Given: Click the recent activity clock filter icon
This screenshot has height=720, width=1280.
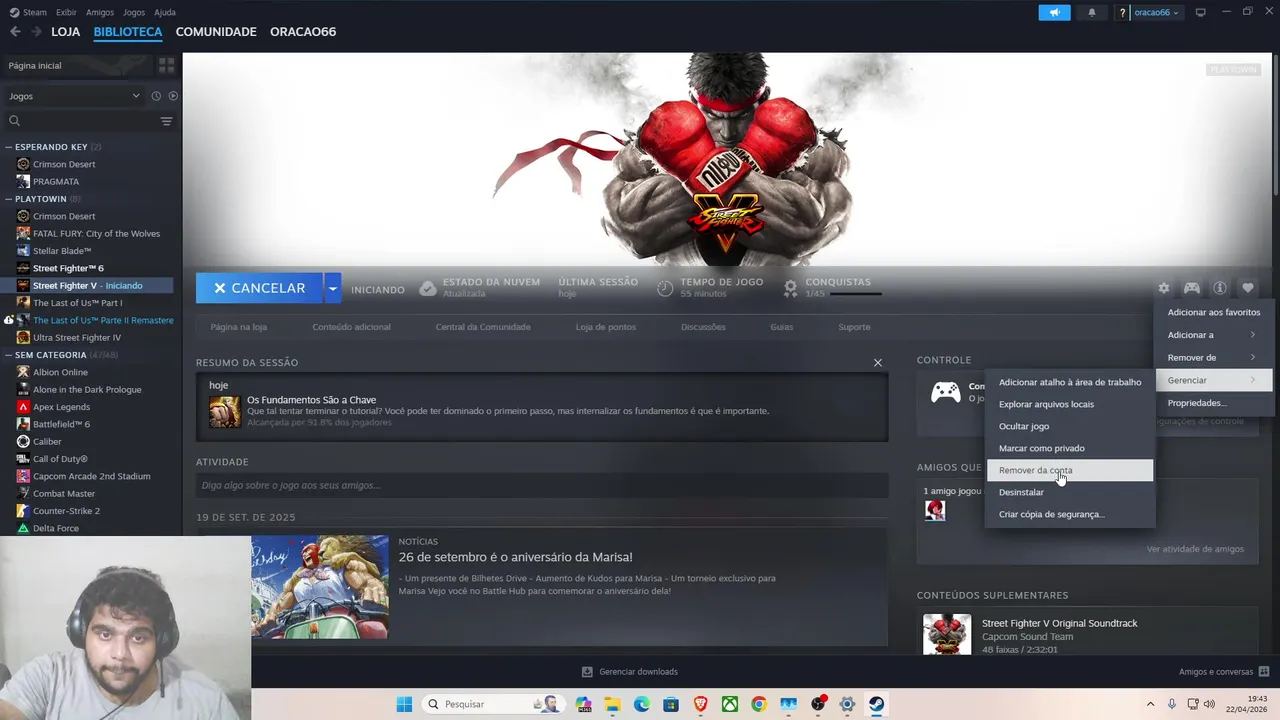Looking at the screenshot, I should click(x=156, y=96).
